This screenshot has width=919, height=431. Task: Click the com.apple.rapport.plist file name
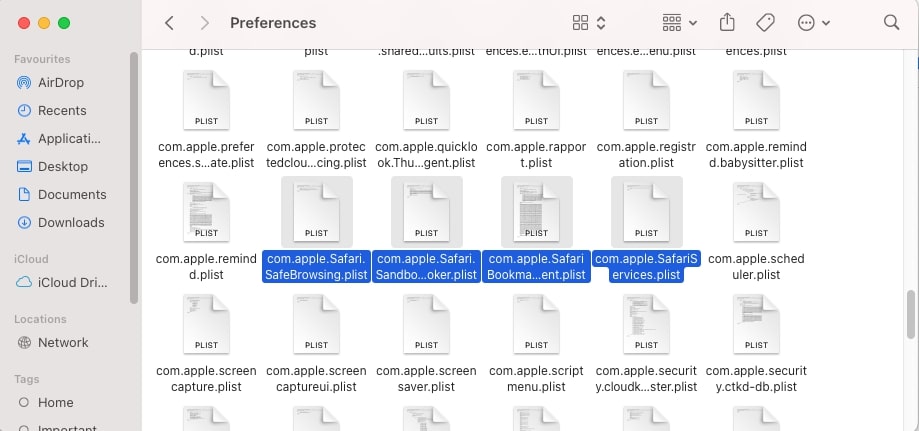pos(536,155)
